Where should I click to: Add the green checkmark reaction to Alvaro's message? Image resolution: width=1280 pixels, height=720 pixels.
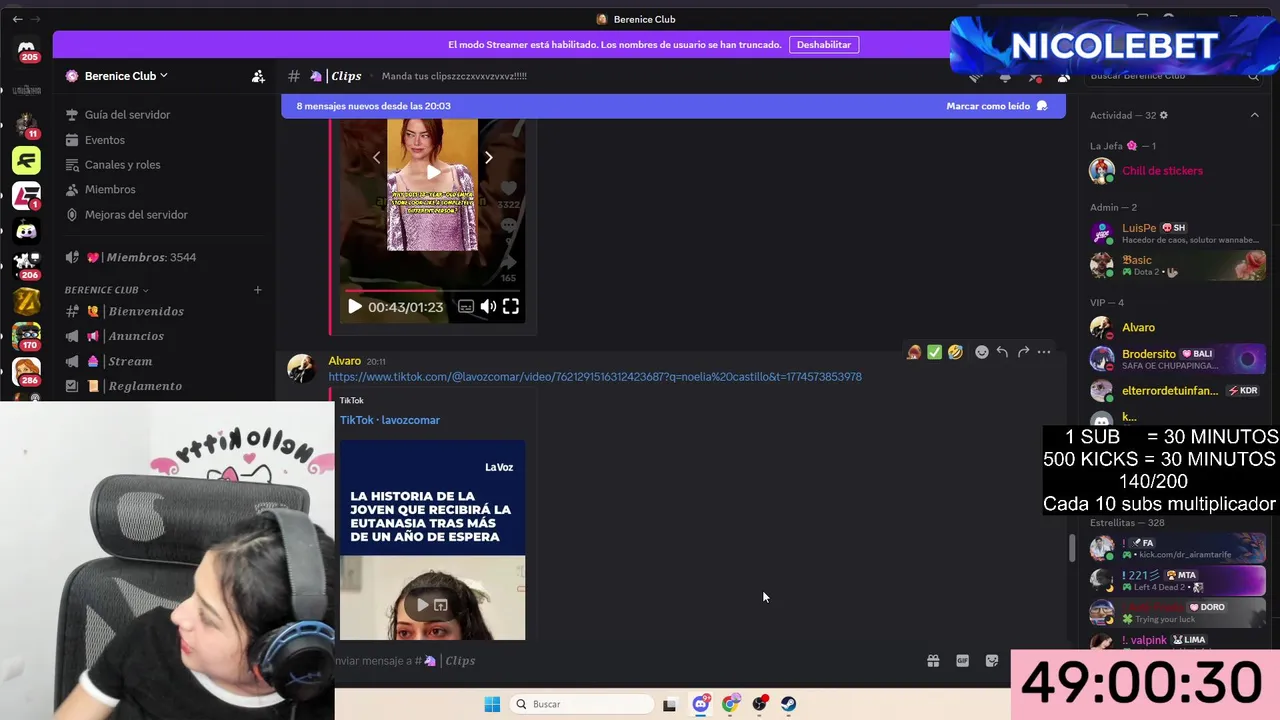click(x=934, y=352)
